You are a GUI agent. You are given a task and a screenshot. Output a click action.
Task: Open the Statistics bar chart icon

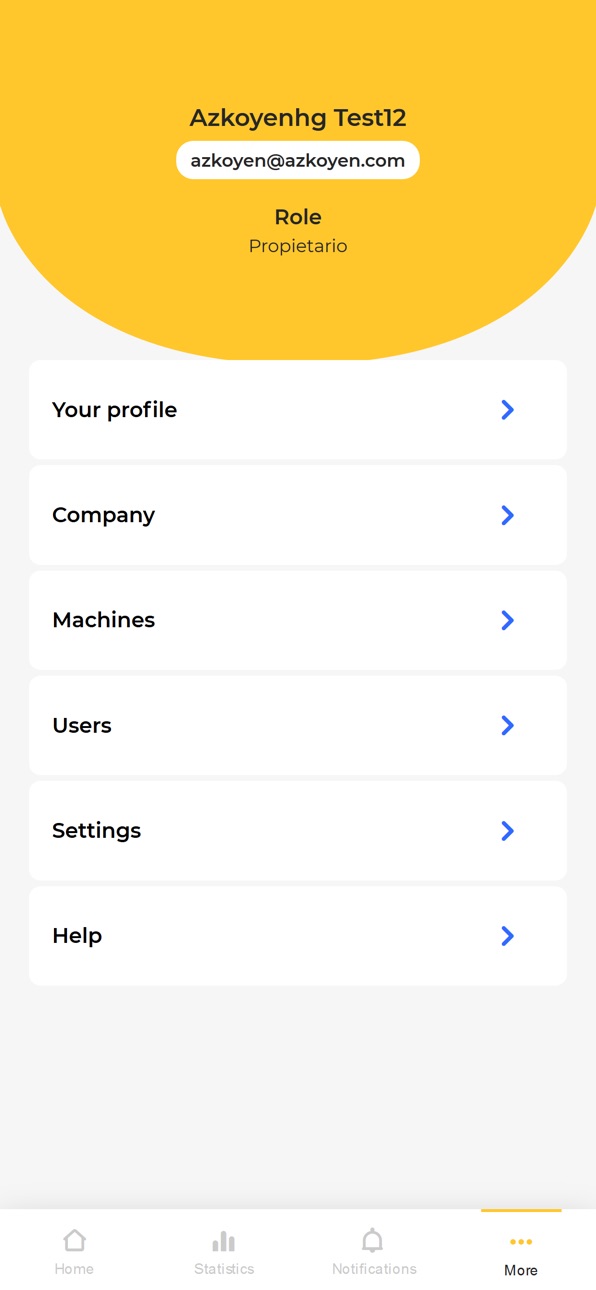[224, 1241]
